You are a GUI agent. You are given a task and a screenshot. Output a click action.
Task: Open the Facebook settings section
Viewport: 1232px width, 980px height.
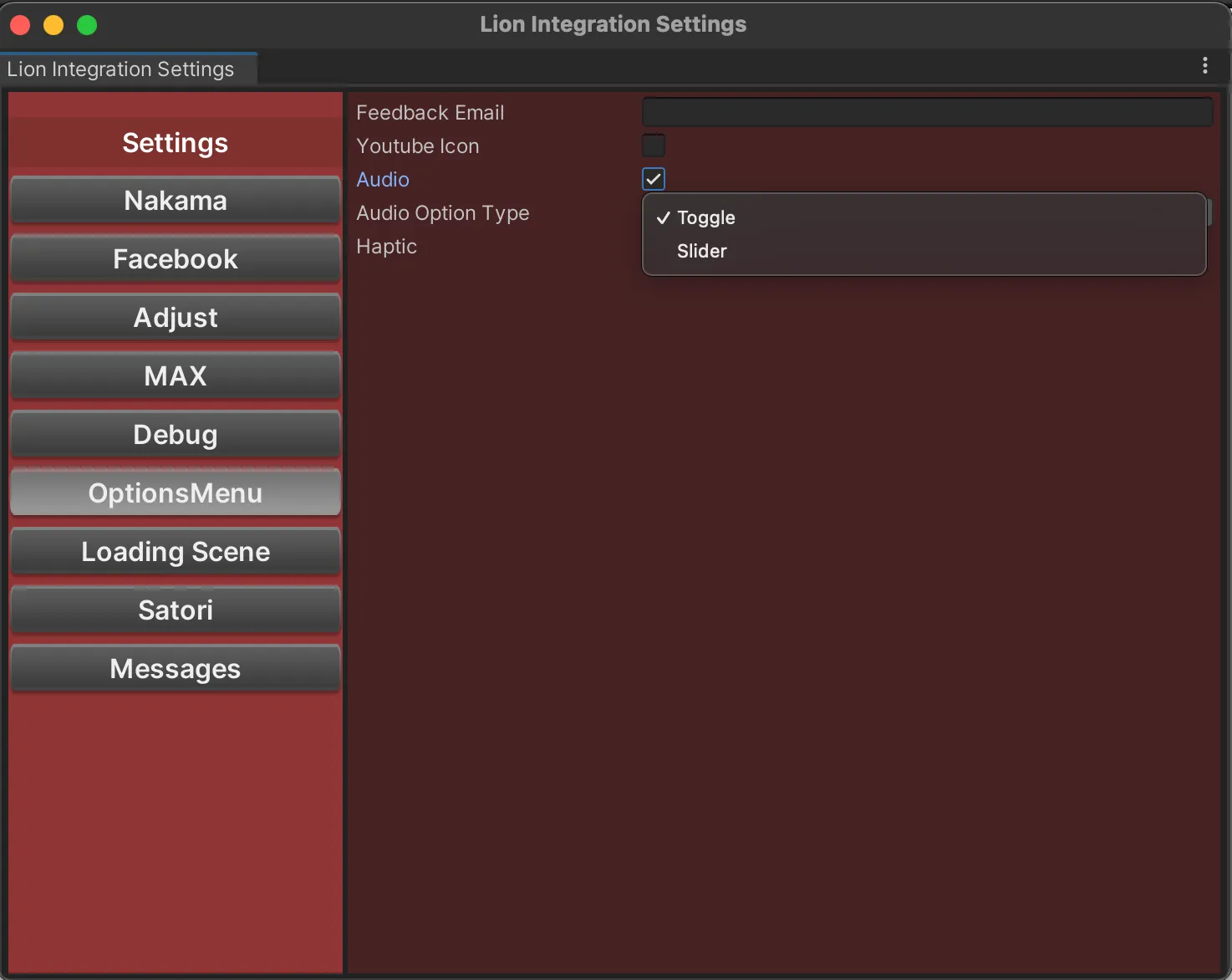click(x=176, y=259)
